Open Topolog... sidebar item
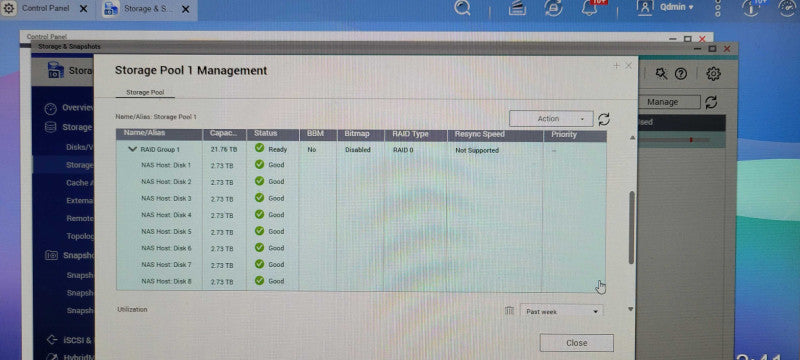This screenshot has width=800, height=360. click(80, 236)
